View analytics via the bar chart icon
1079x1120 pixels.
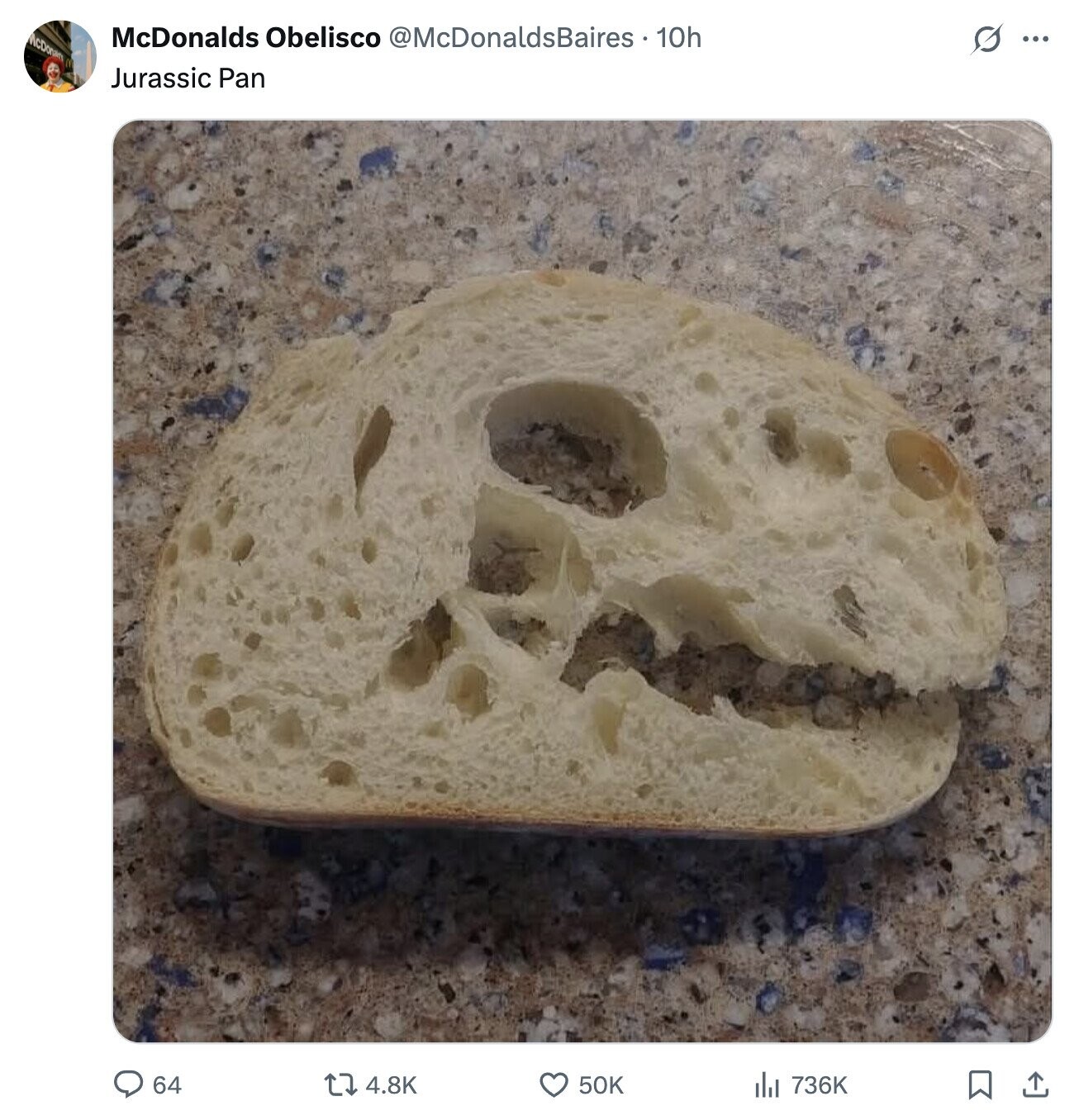point(767,1084)
